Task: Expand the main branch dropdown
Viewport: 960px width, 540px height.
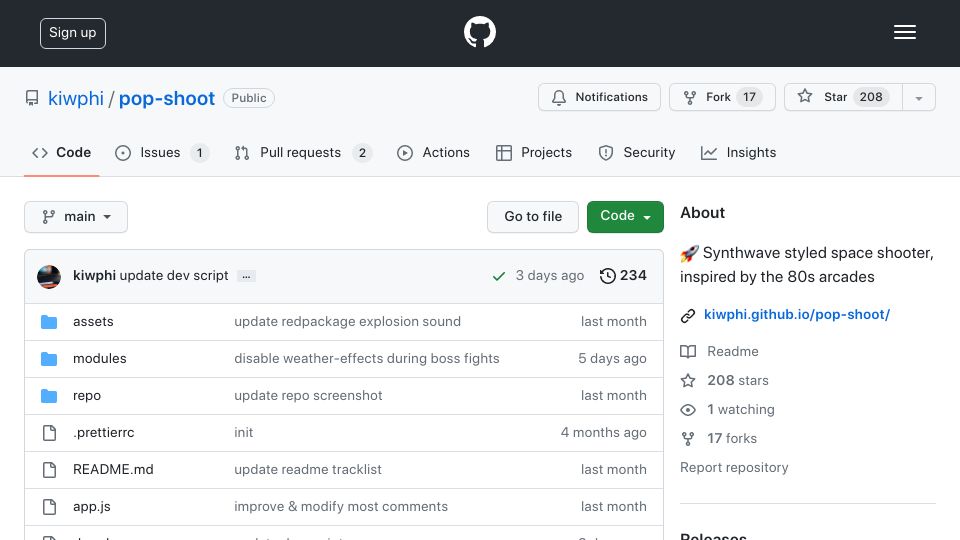Action: coord(76,217)
